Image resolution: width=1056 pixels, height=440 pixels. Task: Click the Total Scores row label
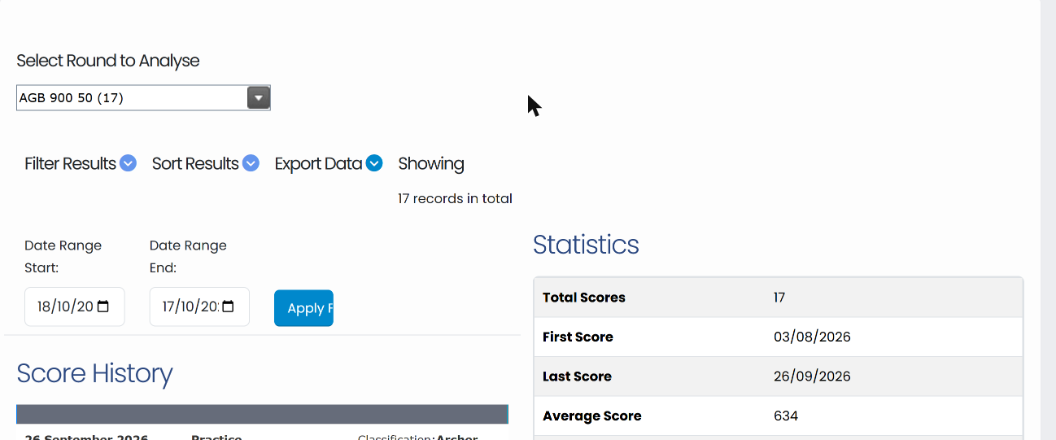(x=584, y=297)
